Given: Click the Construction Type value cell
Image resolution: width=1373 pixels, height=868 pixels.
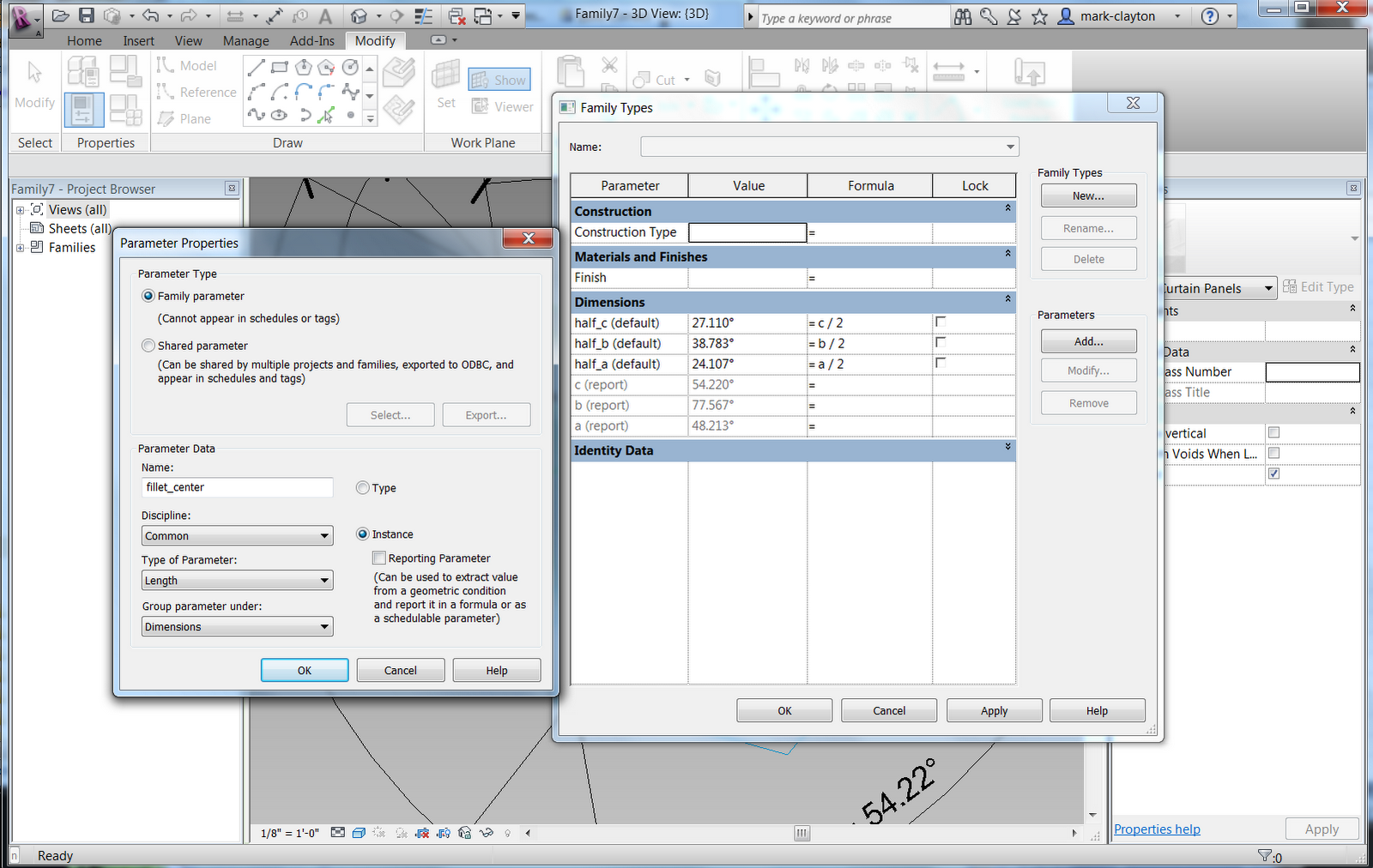Looking at the screenshot, I should coord(747,232).
